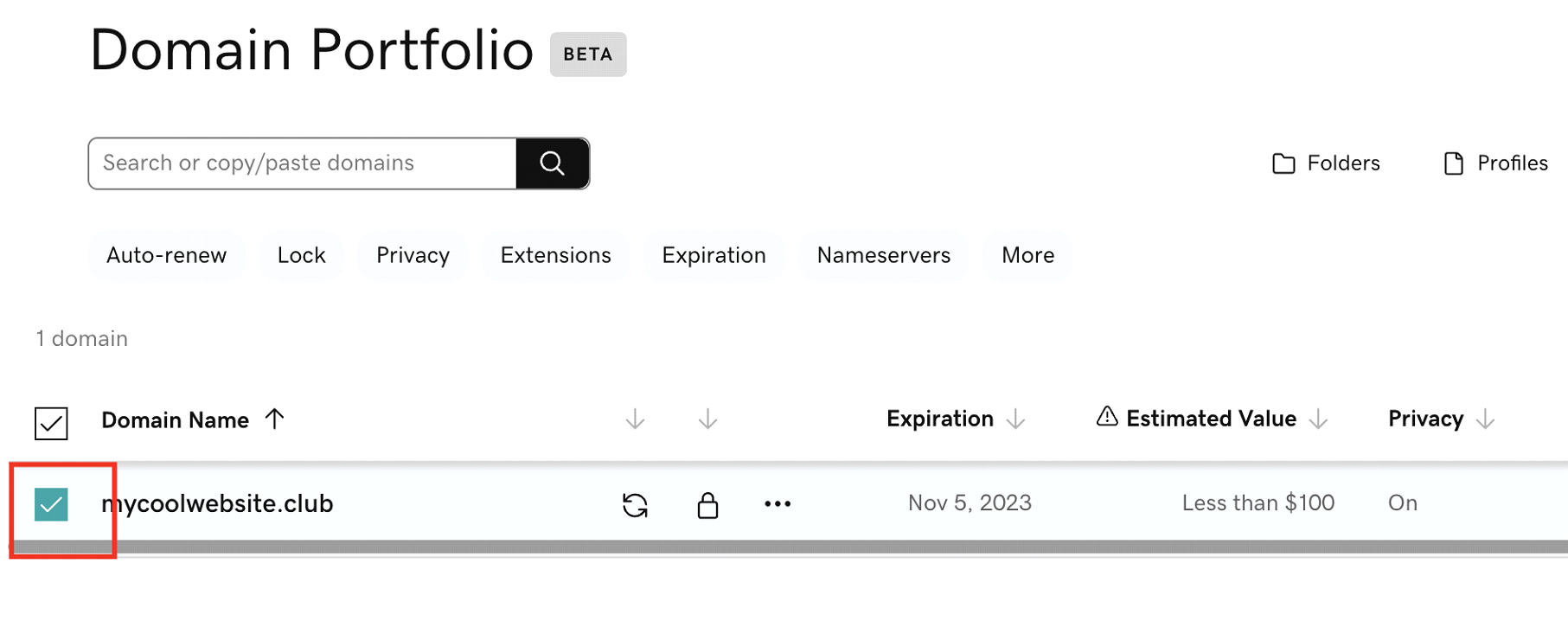This screenshot has height=621, width=1568.
Task: Open the More filter options
Action: pyautogui.click(x=1027, y=255)
